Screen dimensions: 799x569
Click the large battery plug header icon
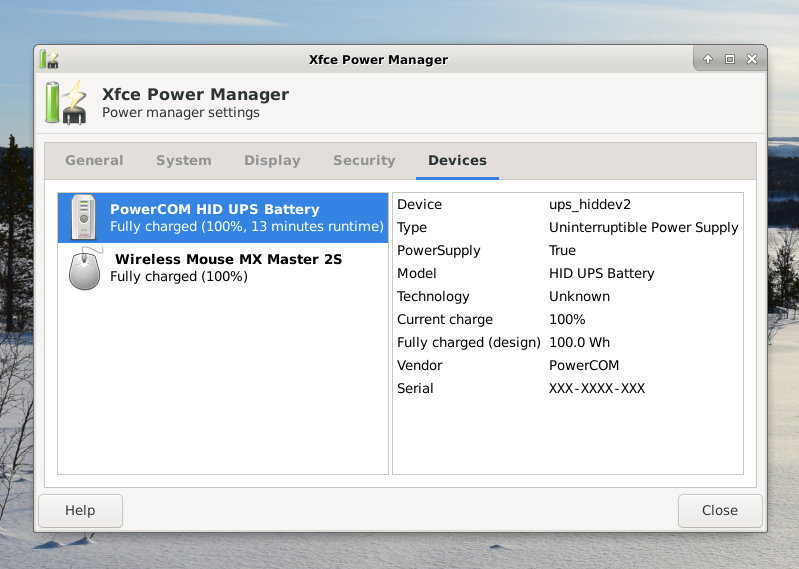point(66,102)
